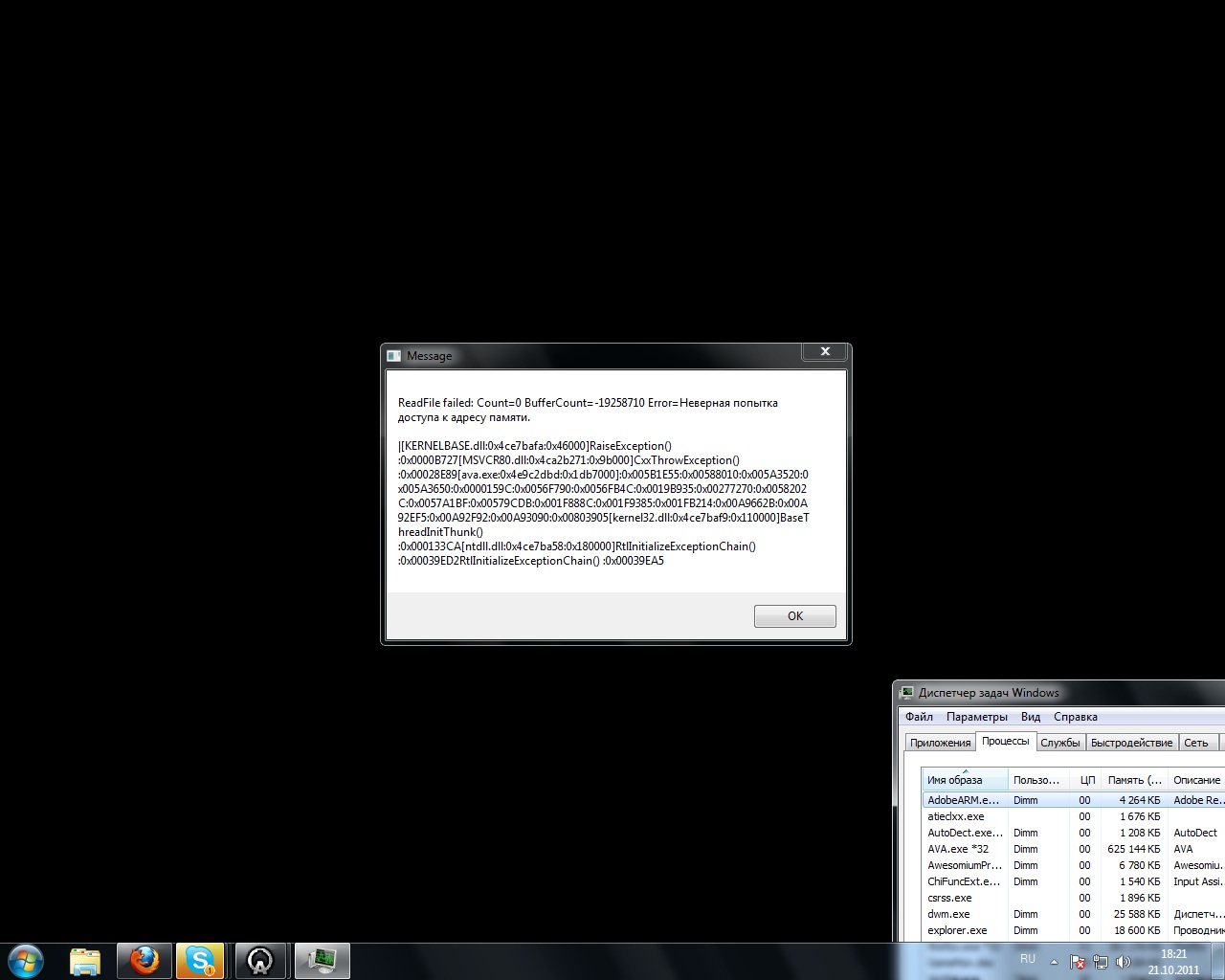The height and width of the screenshot is (980, 1225).
Task: Open the Windows Start menu
Action: pos(26,961)
